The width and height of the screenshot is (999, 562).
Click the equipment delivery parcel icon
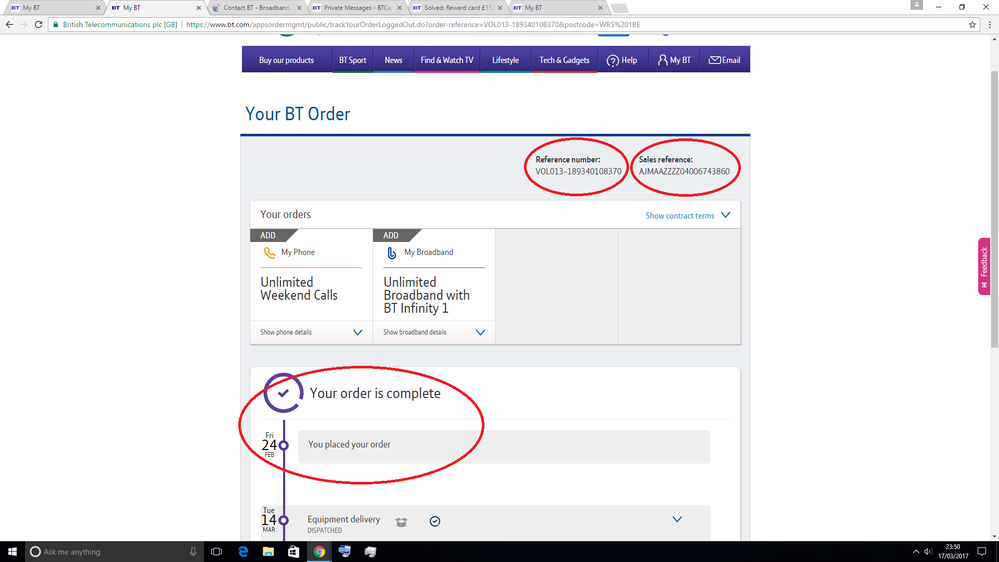(401, 522)
